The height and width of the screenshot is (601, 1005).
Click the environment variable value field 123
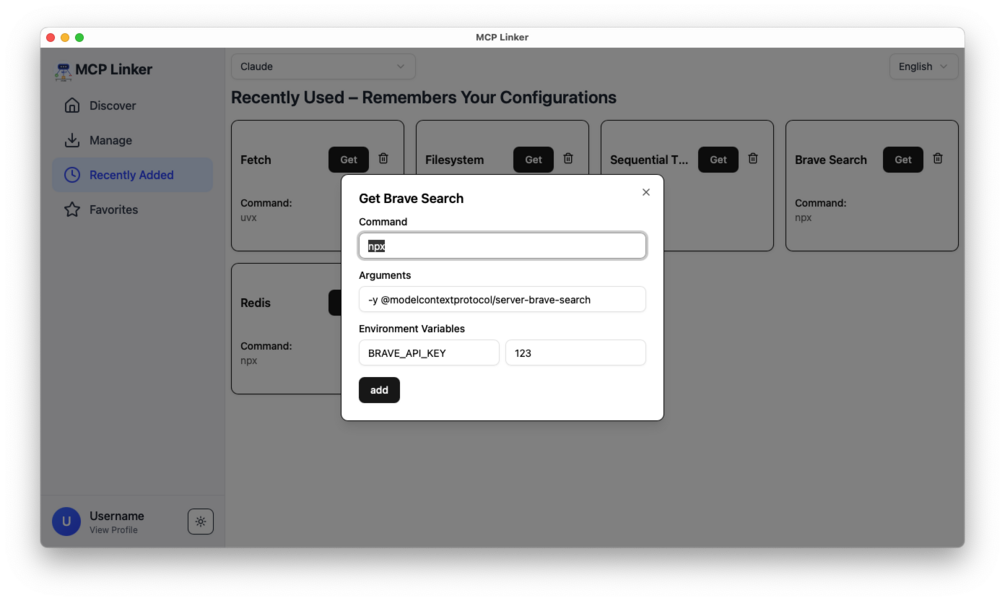[576, 353]
